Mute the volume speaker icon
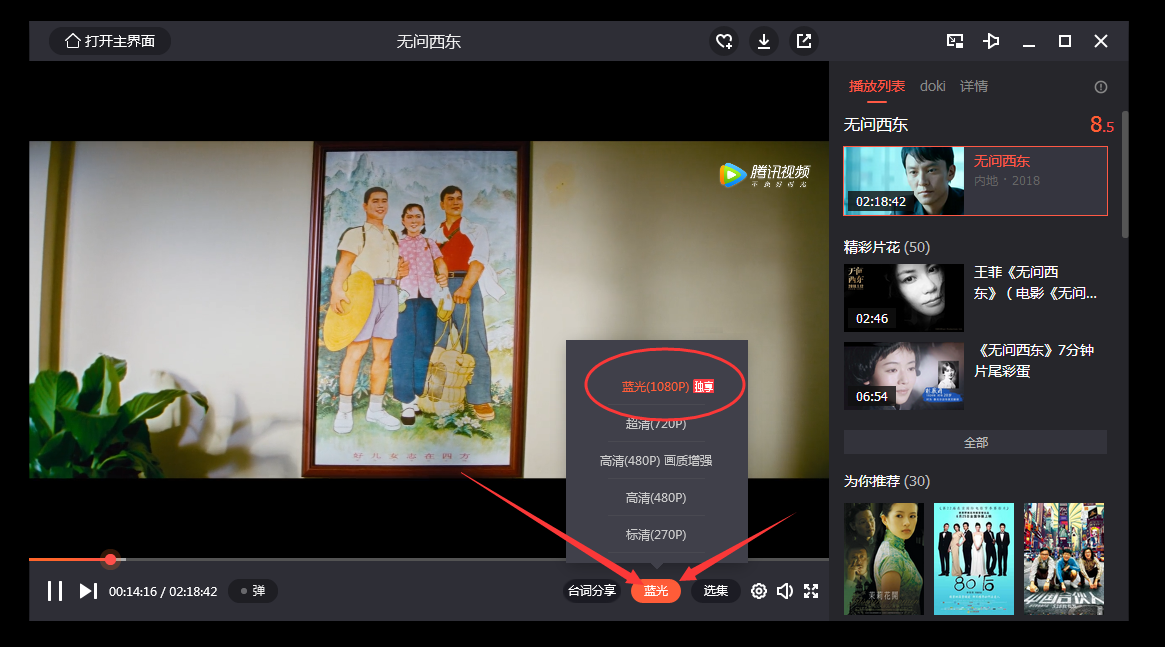Viewport: 1165px width, 647px height. point(785,591)
